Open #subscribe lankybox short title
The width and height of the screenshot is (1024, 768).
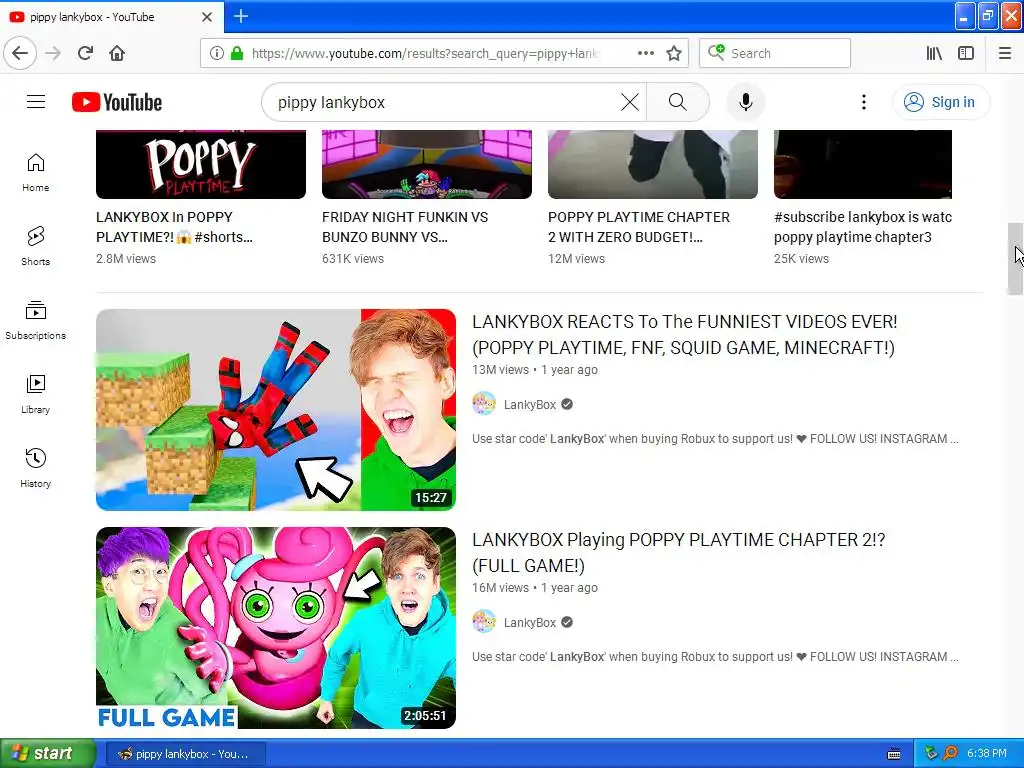point(863,227)
